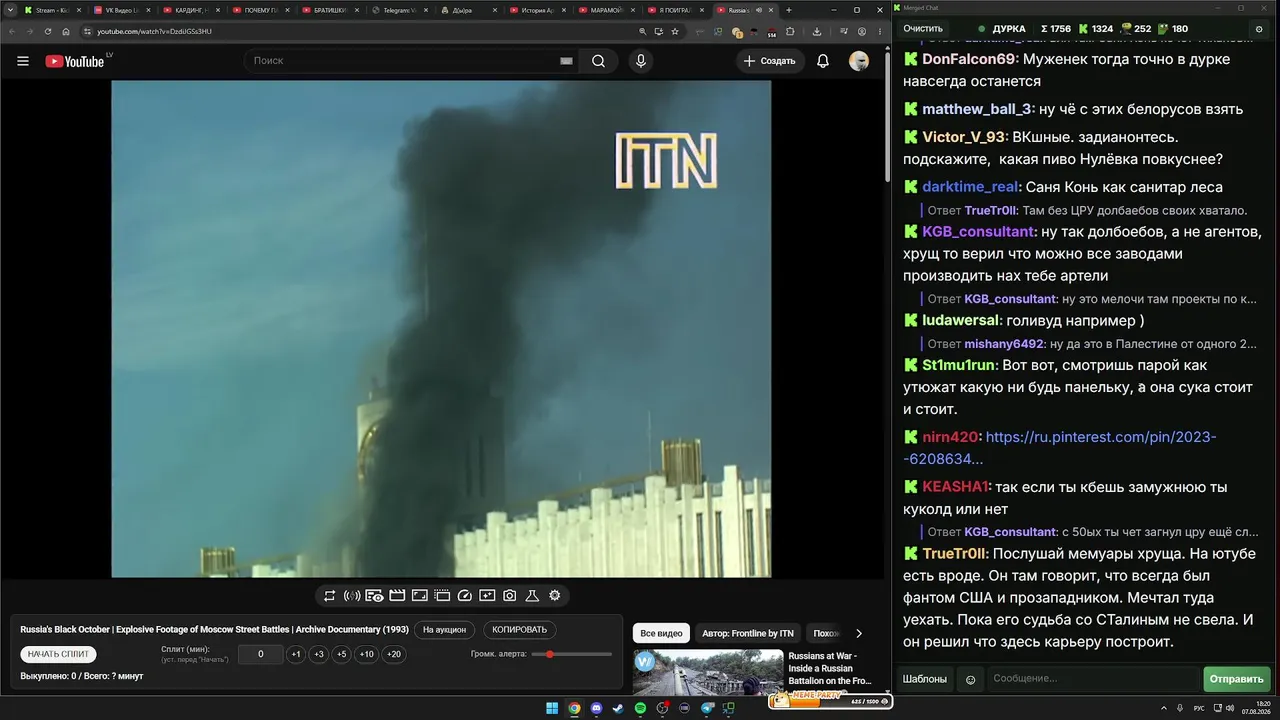Image resolution: width=1280 pixels, height=720 pixels.
Task: Click the split minutes number field
Action: [261, 655]
